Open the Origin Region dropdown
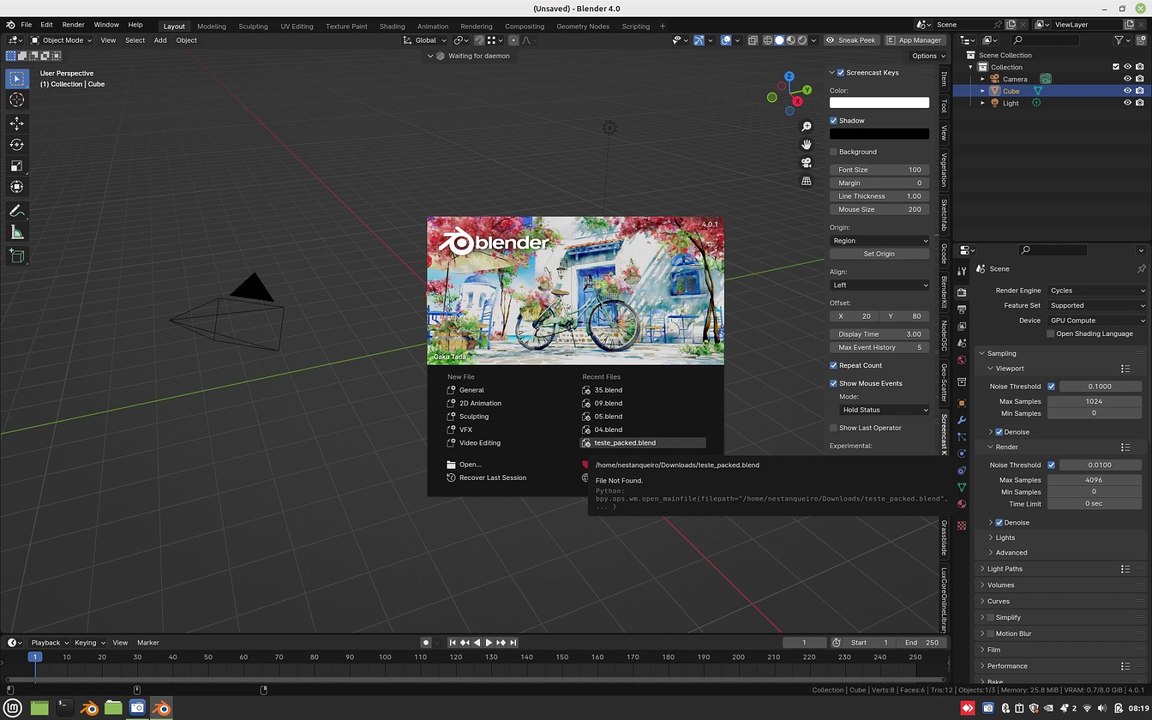 pos(879,241)
